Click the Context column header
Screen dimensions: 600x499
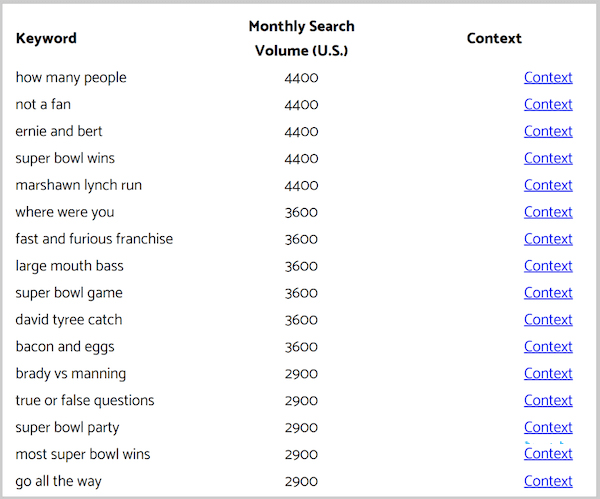[x=494, y=38]
